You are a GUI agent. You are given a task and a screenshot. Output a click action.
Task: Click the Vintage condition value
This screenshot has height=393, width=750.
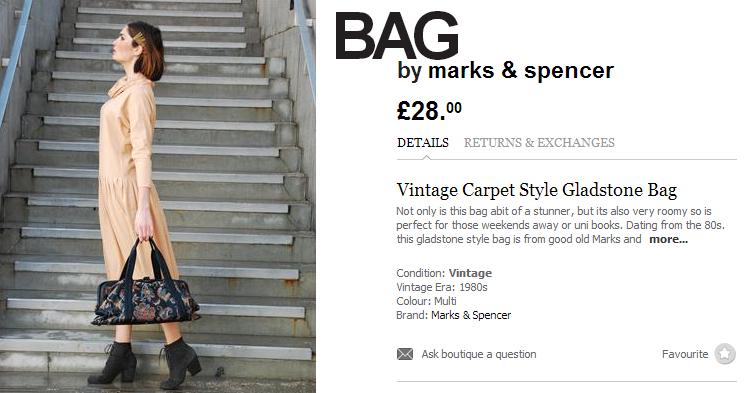[x=470, y=273]
